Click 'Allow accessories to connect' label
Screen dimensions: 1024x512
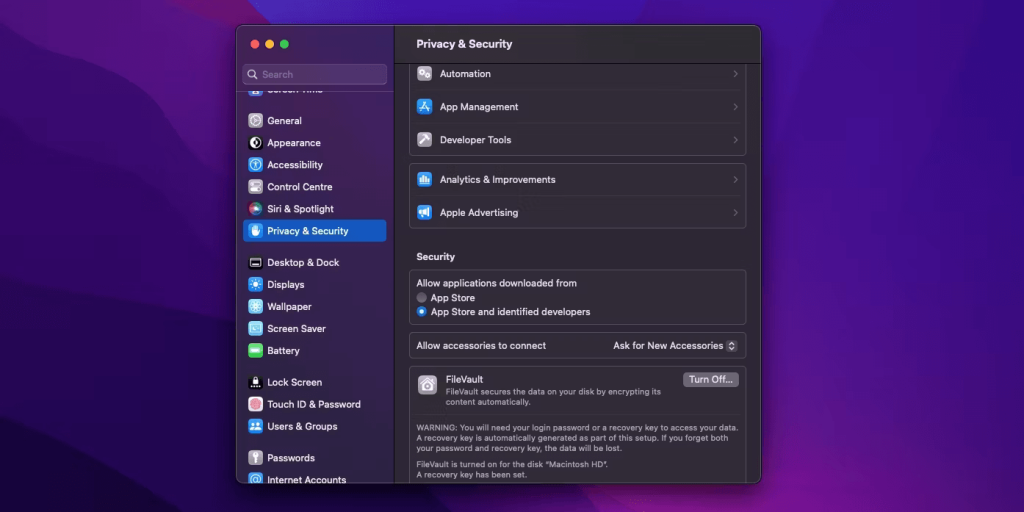481,345
